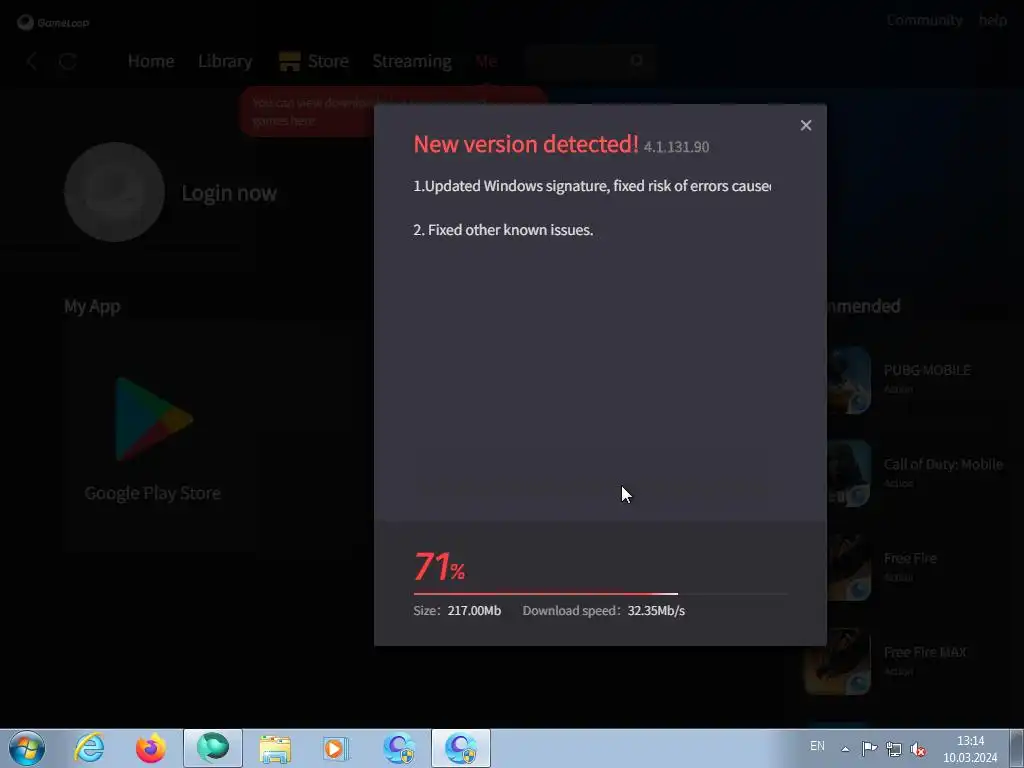The image size is (1024, 768).
Task: Open Windows Explorer from taskbar
Action: 275,748
